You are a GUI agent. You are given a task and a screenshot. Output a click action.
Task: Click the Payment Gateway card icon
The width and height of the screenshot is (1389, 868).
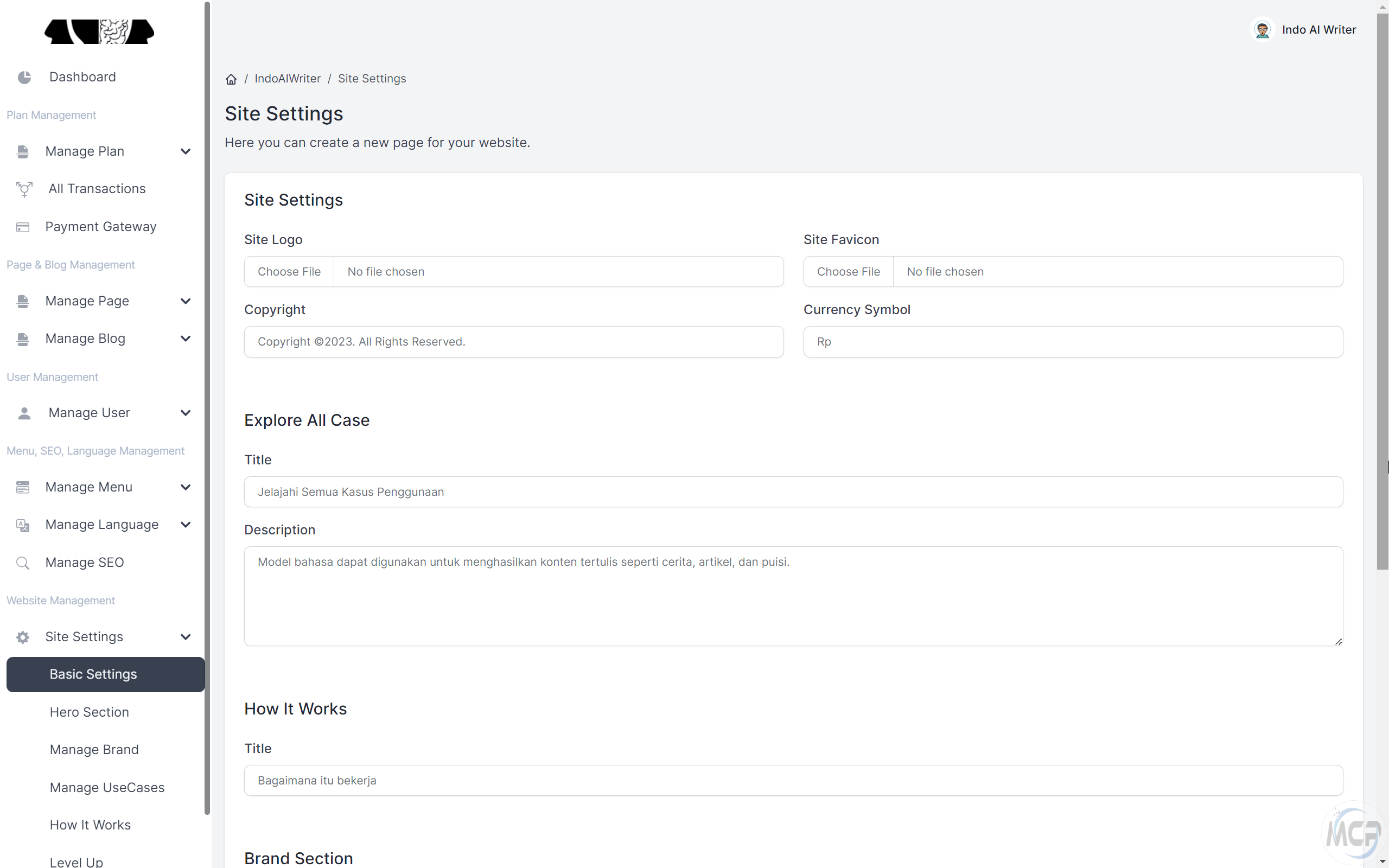(23, 227)
